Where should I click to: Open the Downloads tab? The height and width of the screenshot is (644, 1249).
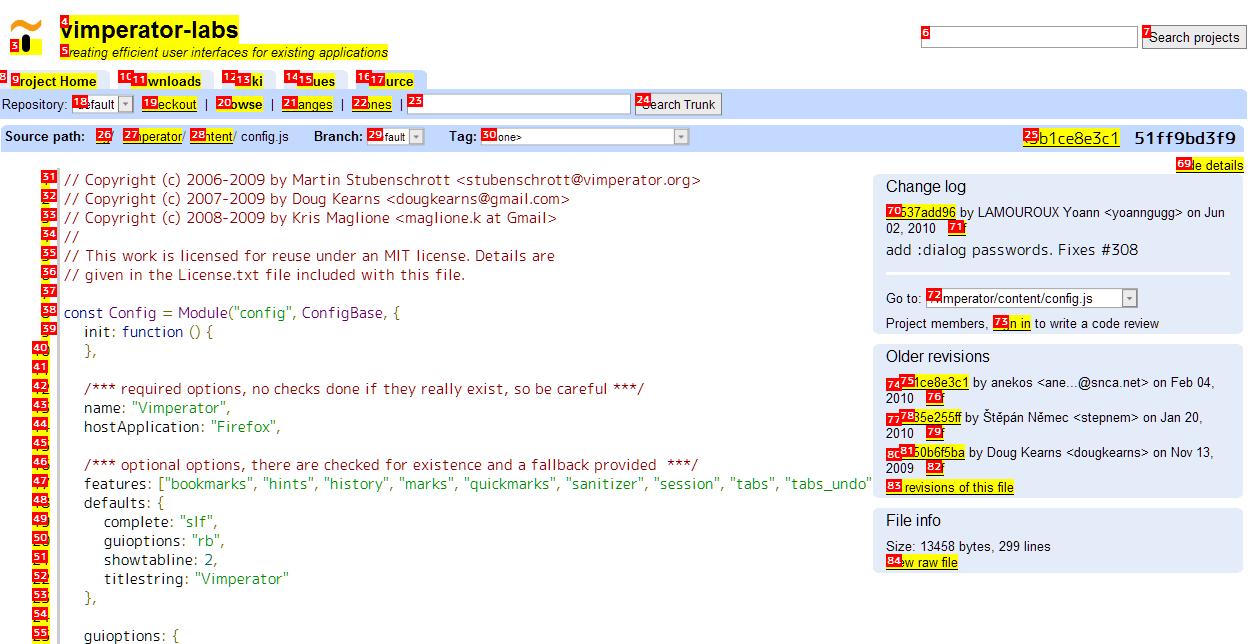coord(165,81)
